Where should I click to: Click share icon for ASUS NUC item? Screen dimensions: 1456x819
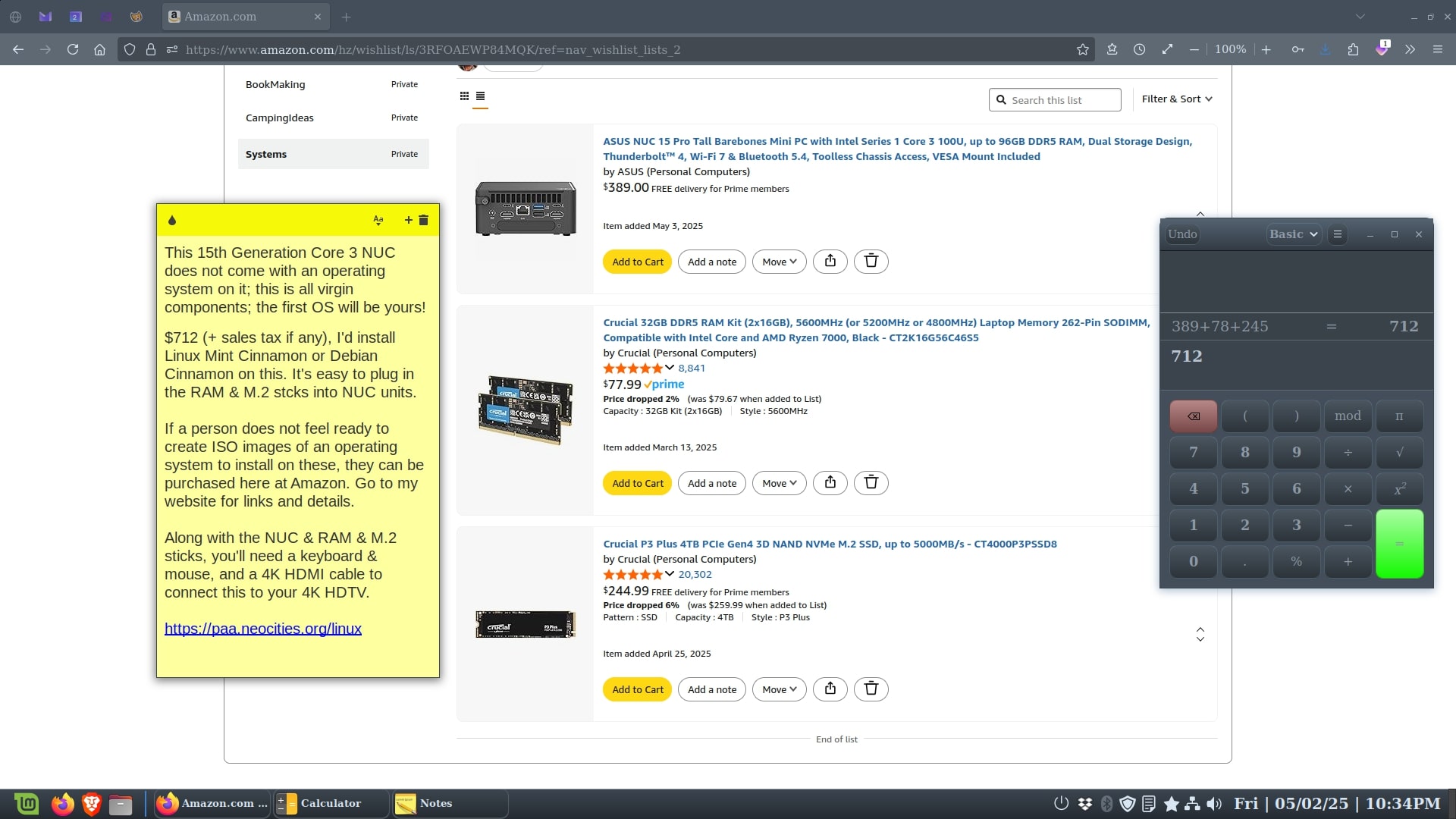pos(830,262)
